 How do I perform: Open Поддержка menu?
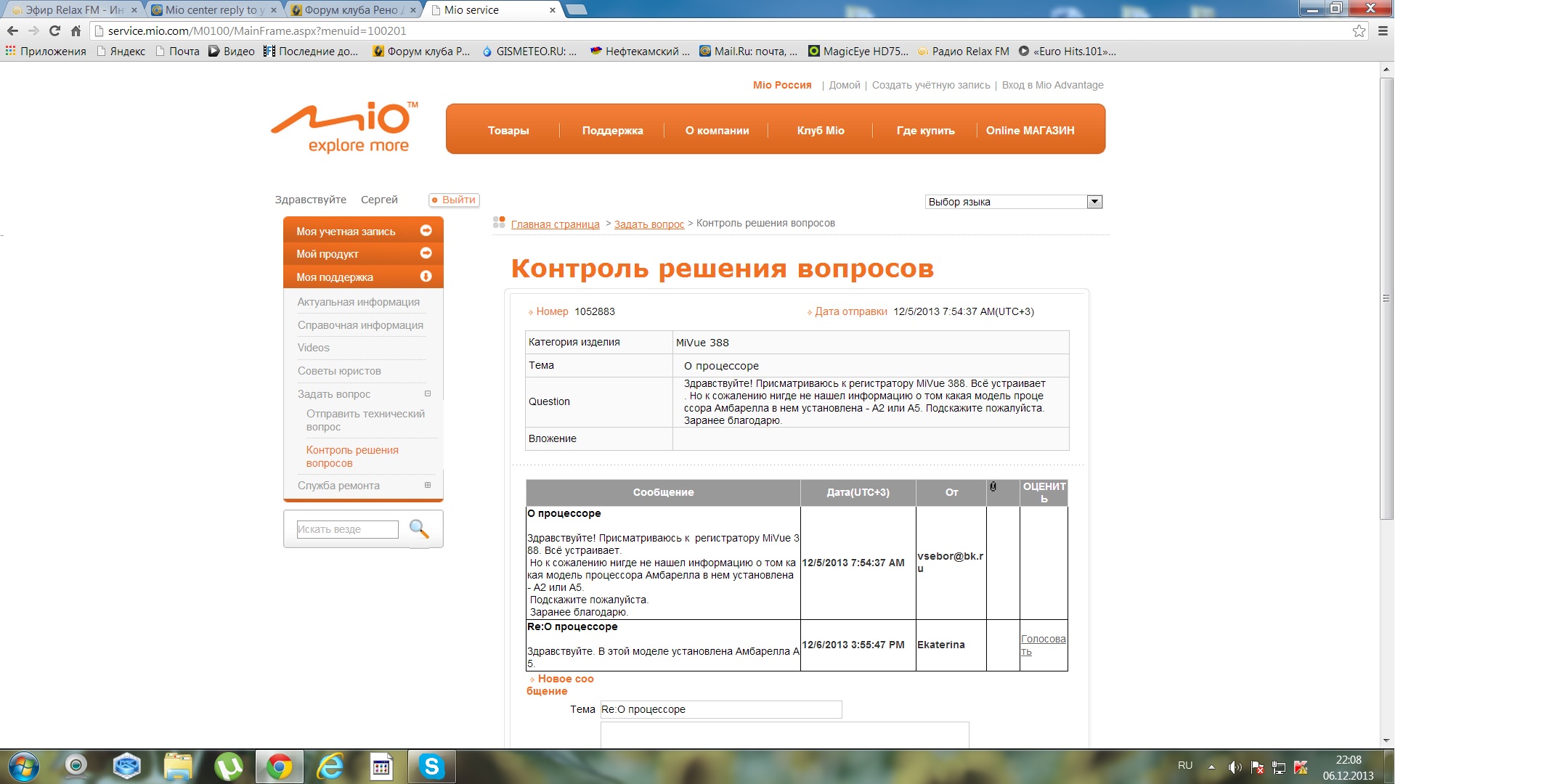[612, 131]
